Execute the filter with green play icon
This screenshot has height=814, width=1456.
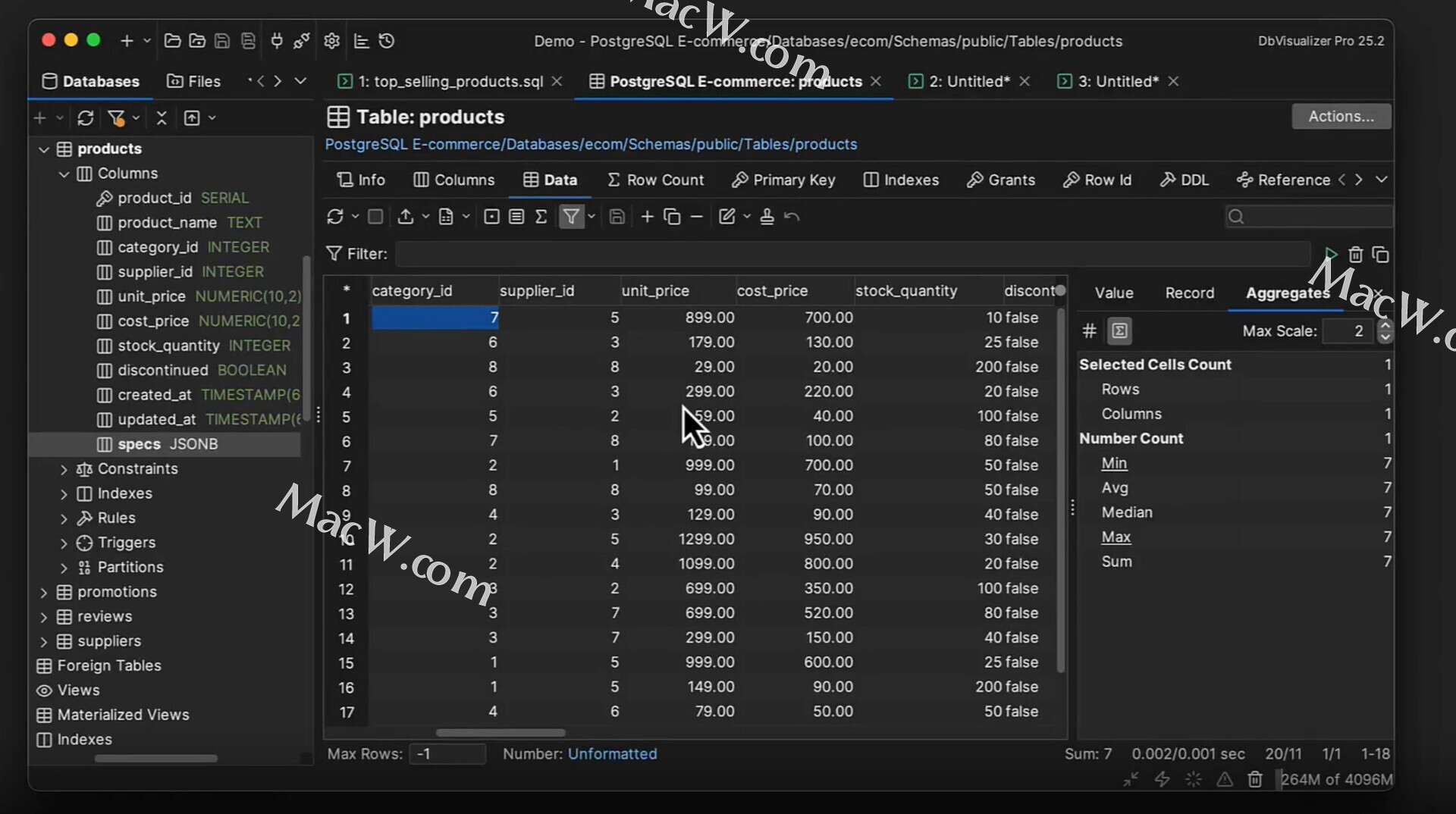click(x=1330, y=254)
